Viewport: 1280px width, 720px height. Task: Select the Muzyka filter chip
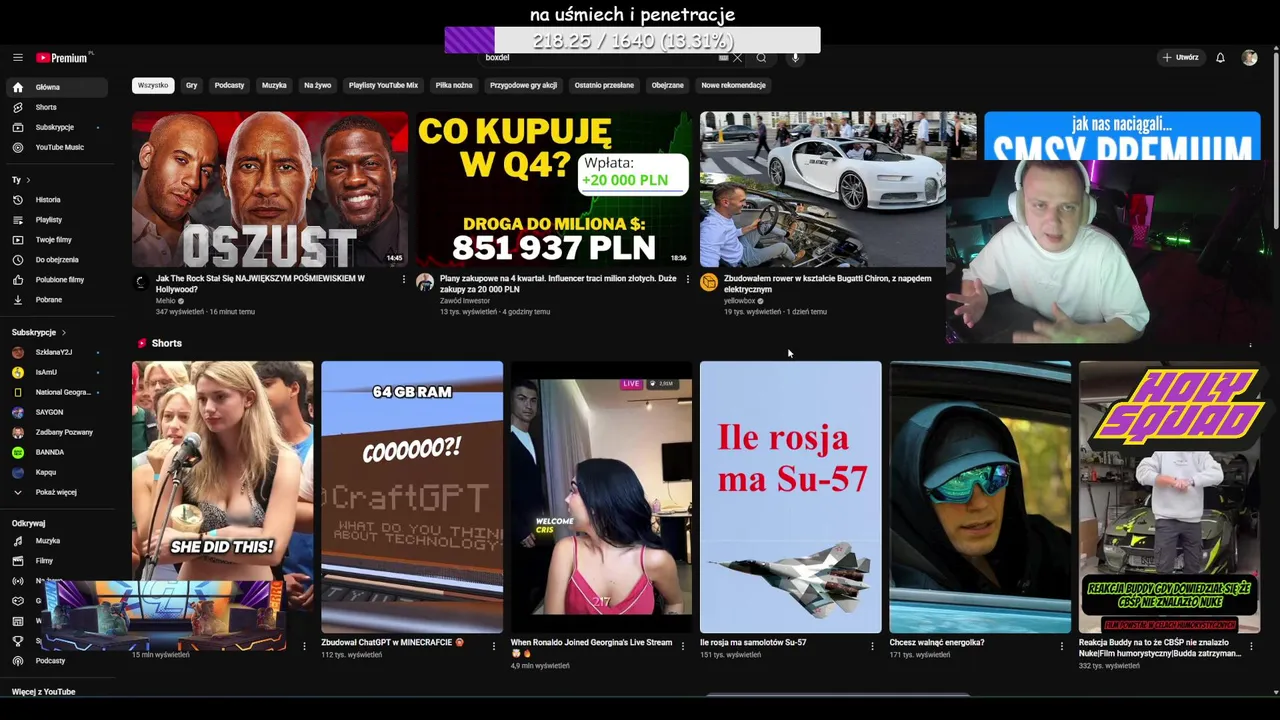click(274, 85)
